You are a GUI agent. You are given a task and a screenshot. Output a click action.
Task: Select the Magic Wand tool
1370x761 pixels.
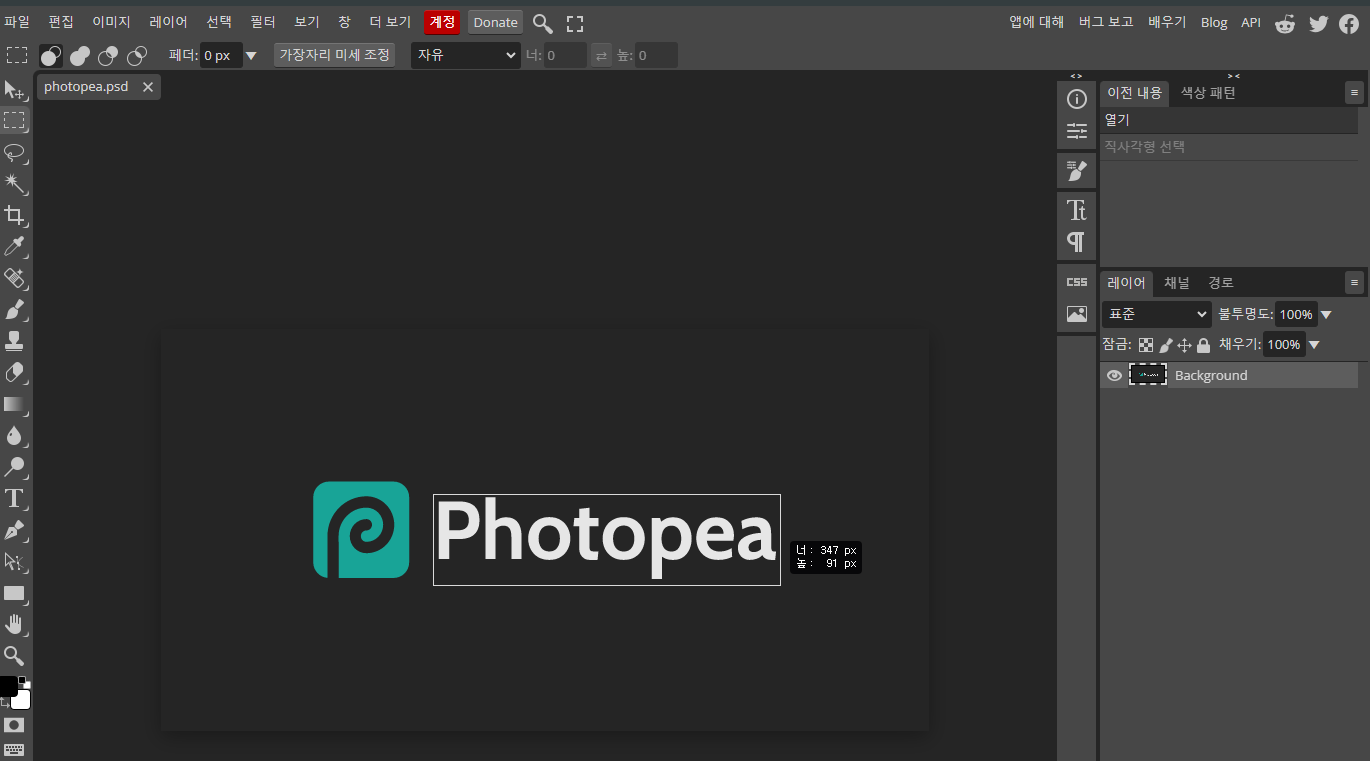click(15, 183)
